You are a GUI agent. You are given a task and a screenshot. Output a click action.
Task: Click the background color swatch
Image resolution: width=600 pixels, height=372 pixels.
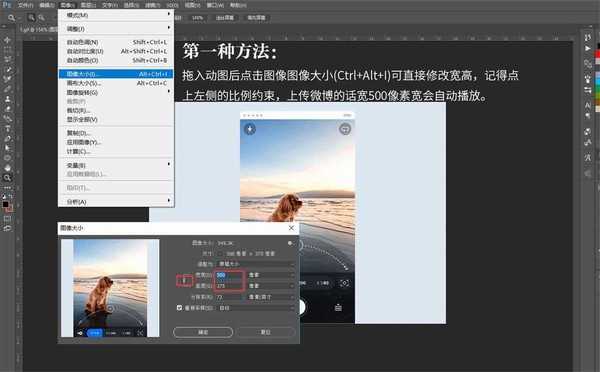click(9, 209)
